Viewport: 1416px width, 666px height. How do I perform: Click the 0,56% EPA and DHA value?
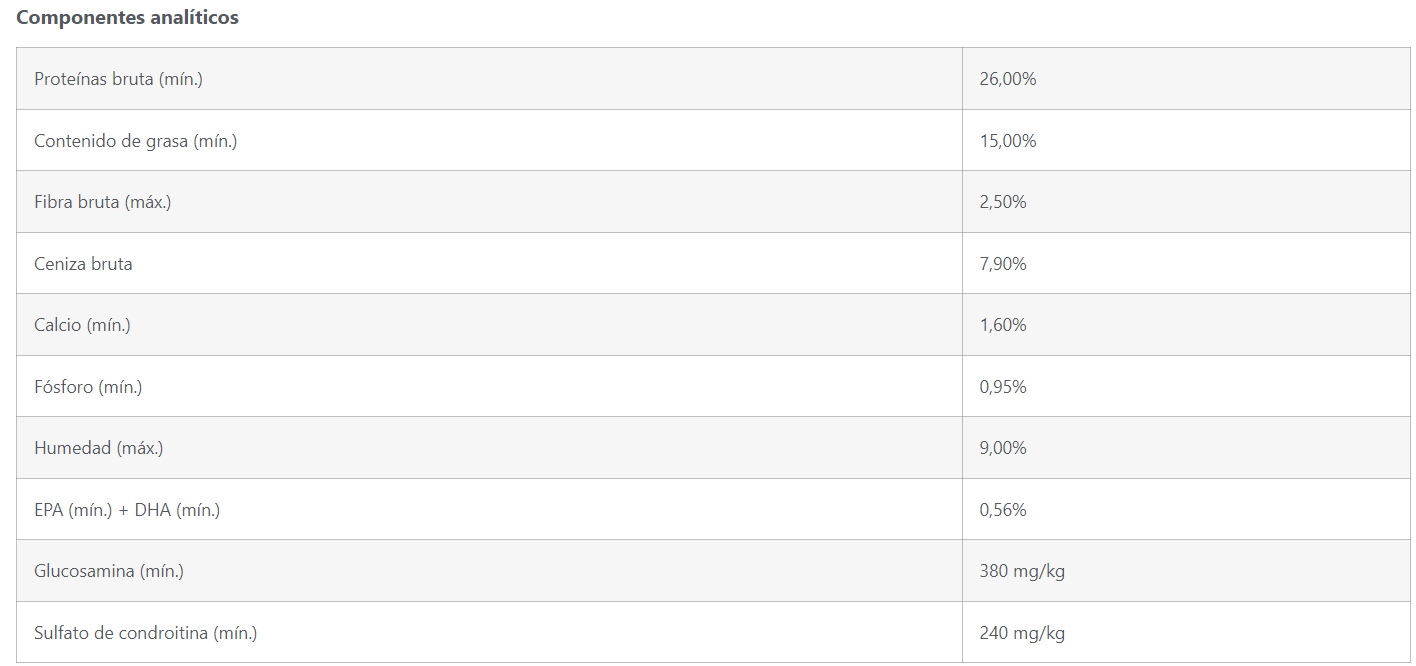[1003, 510]
